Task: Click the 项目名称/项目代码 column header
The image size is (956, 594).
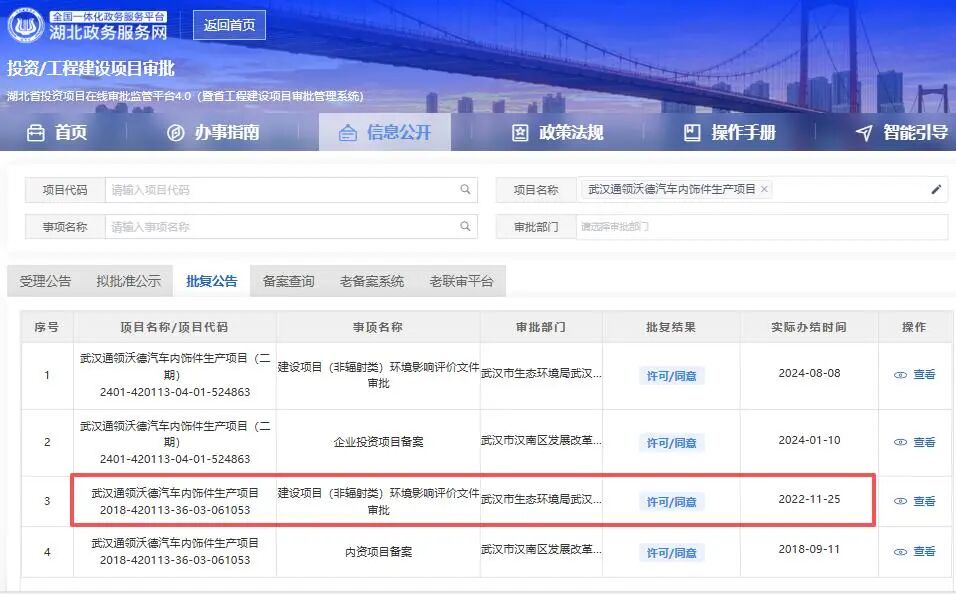Action: [x=174, y=327]
